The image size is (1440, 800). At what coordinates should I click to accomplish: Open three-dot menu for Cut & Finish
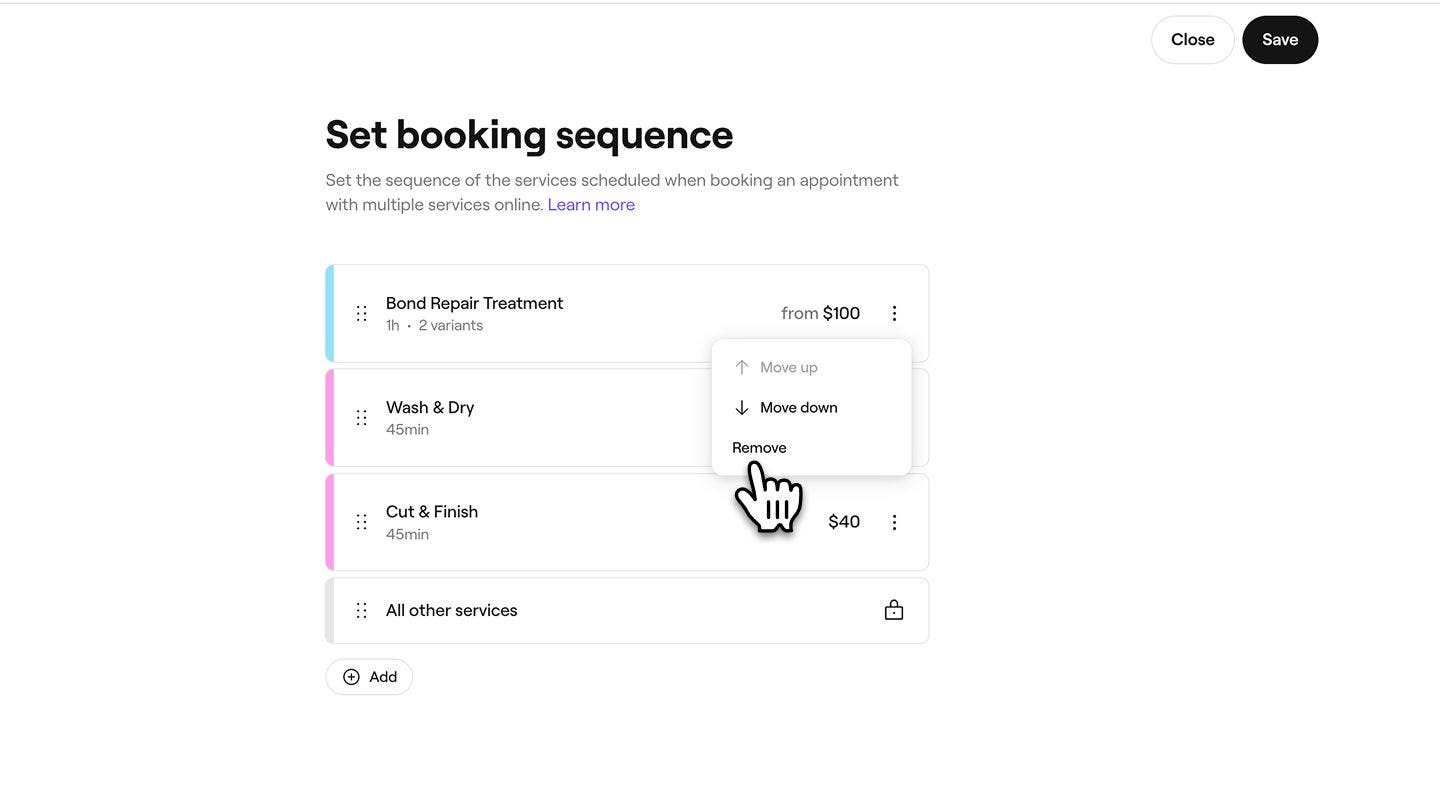(894, 522)
